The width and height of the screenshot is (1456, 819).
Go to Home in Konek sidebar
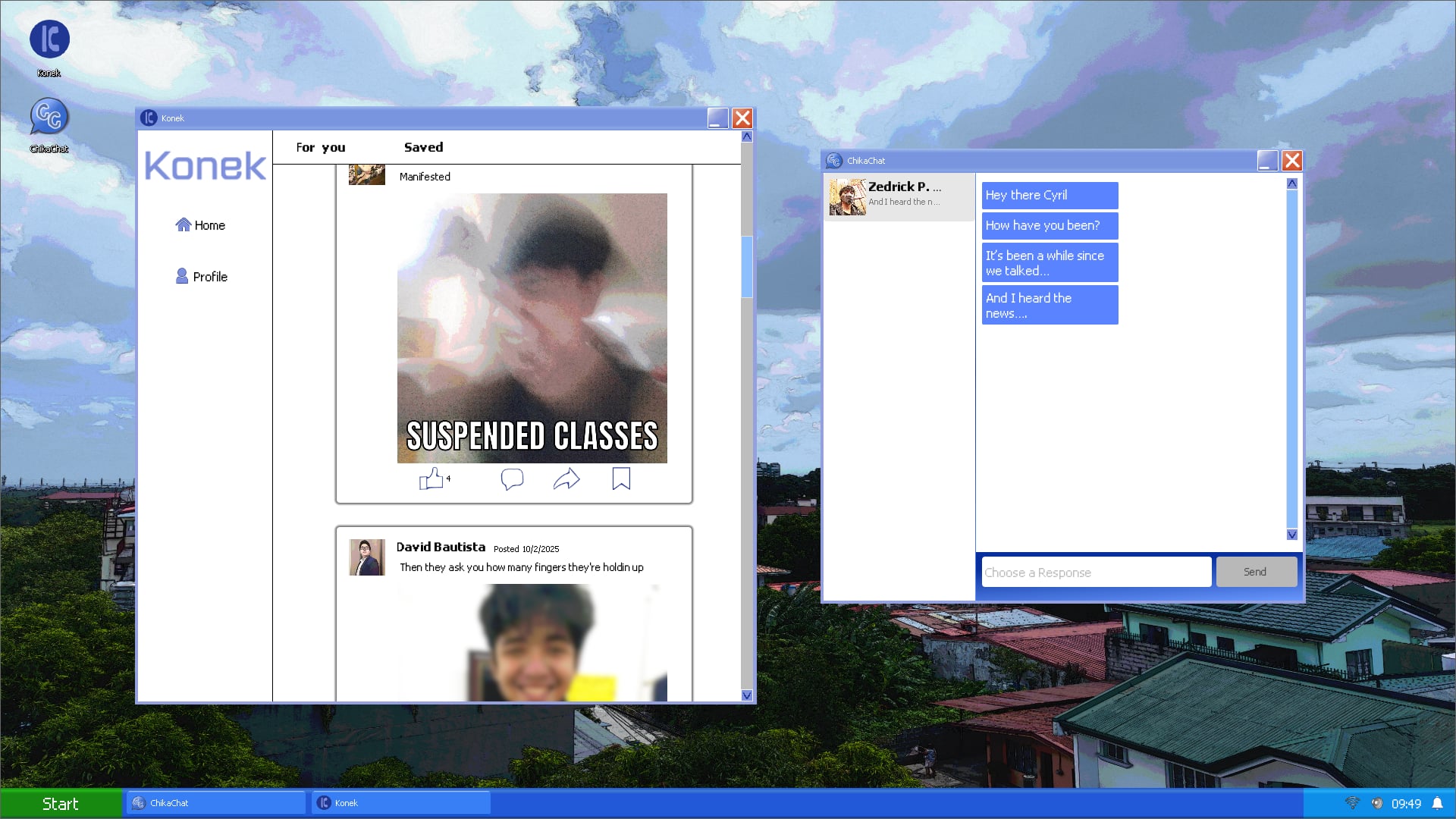(x=200, y=225)
